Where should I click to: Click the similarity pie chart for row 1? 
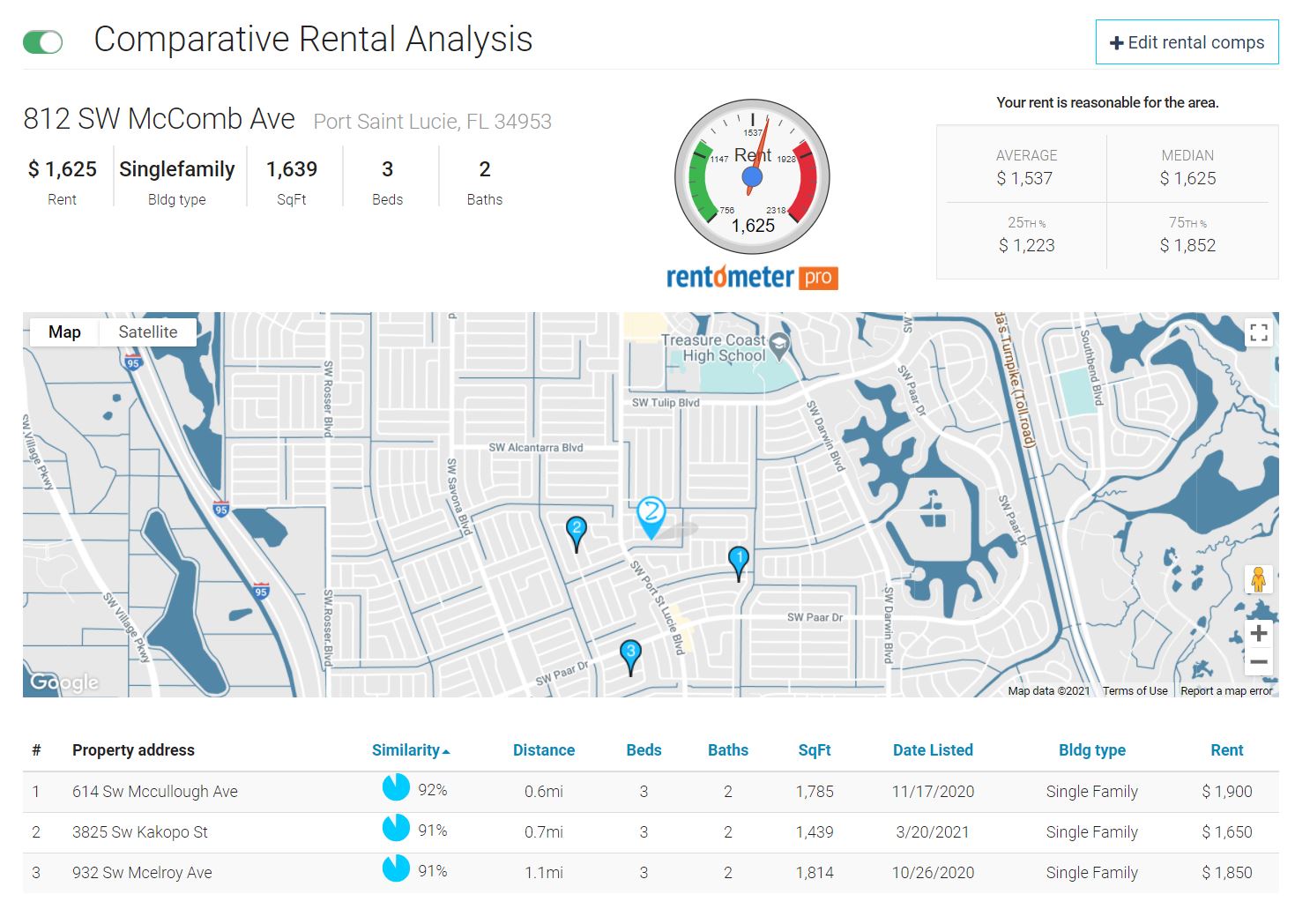click(396, 787)
